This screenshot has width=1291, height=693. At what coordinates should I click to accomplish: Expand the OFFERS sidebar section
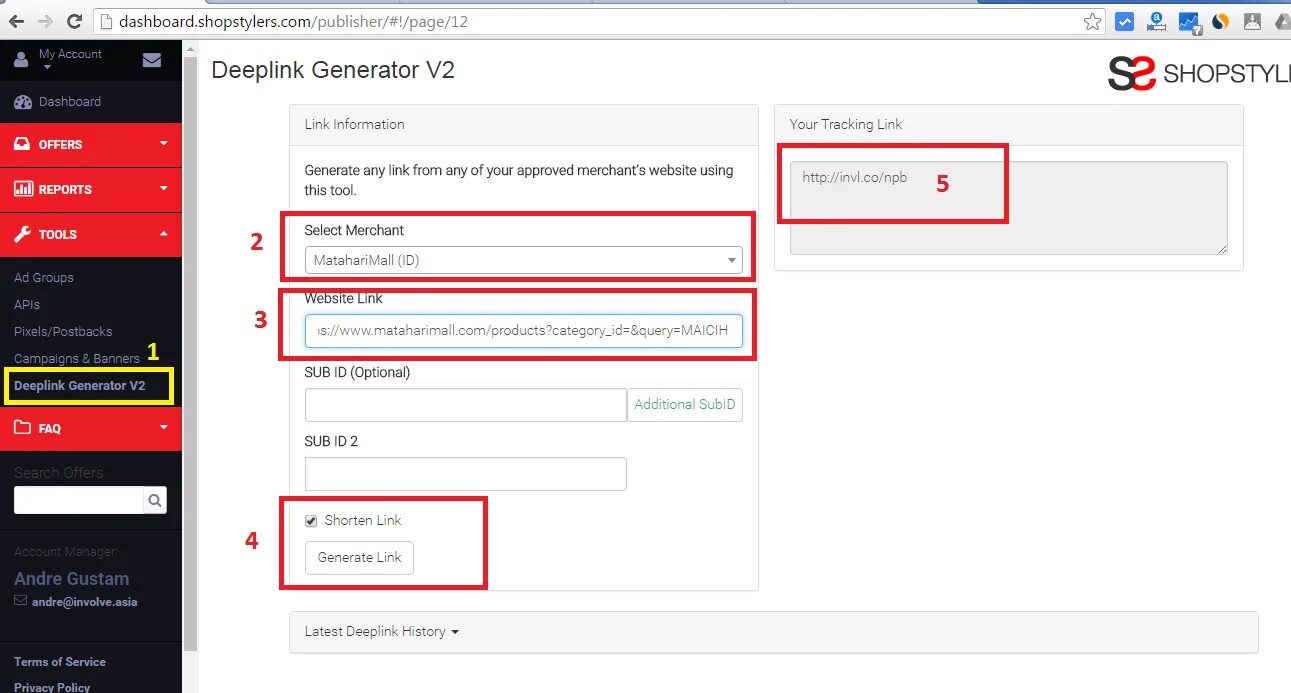91,144
